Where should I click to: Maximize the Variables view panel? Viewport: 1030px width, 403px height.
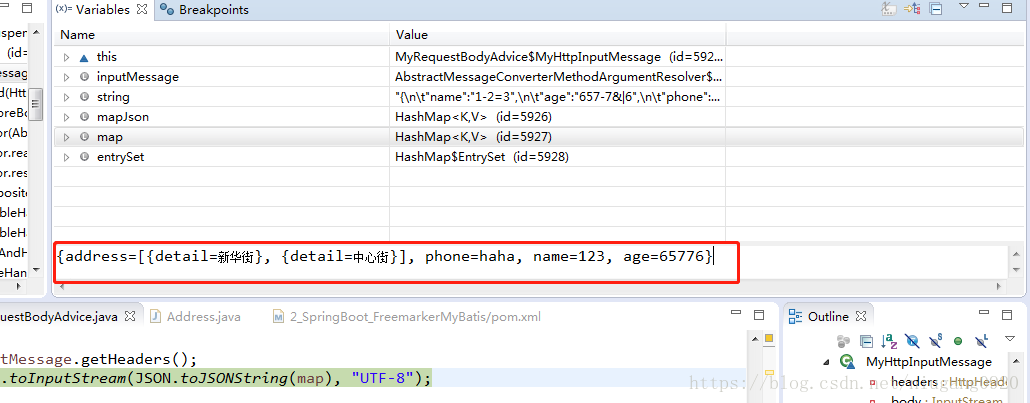click(x=1007, y=9)
